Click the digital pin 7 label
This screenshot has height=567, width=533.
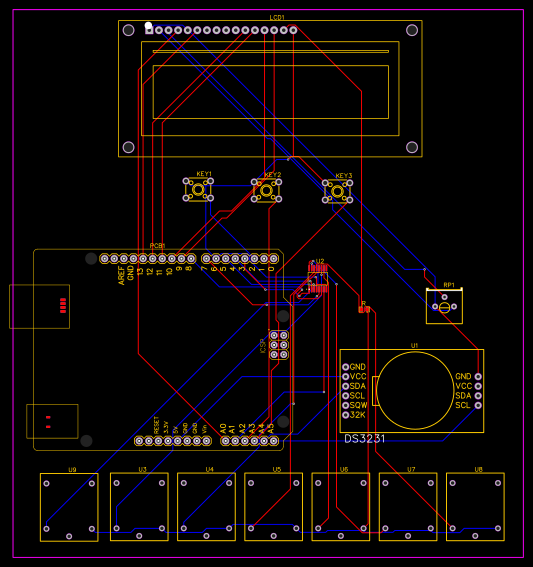(x=204, y=269)
